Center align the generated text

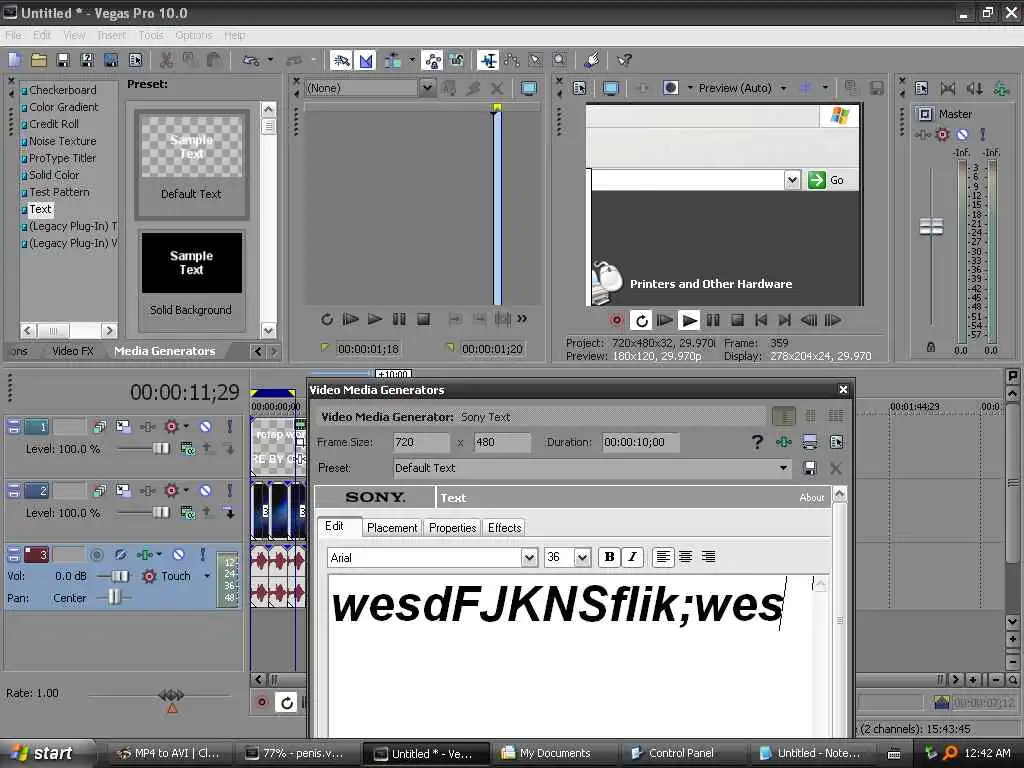685,557
